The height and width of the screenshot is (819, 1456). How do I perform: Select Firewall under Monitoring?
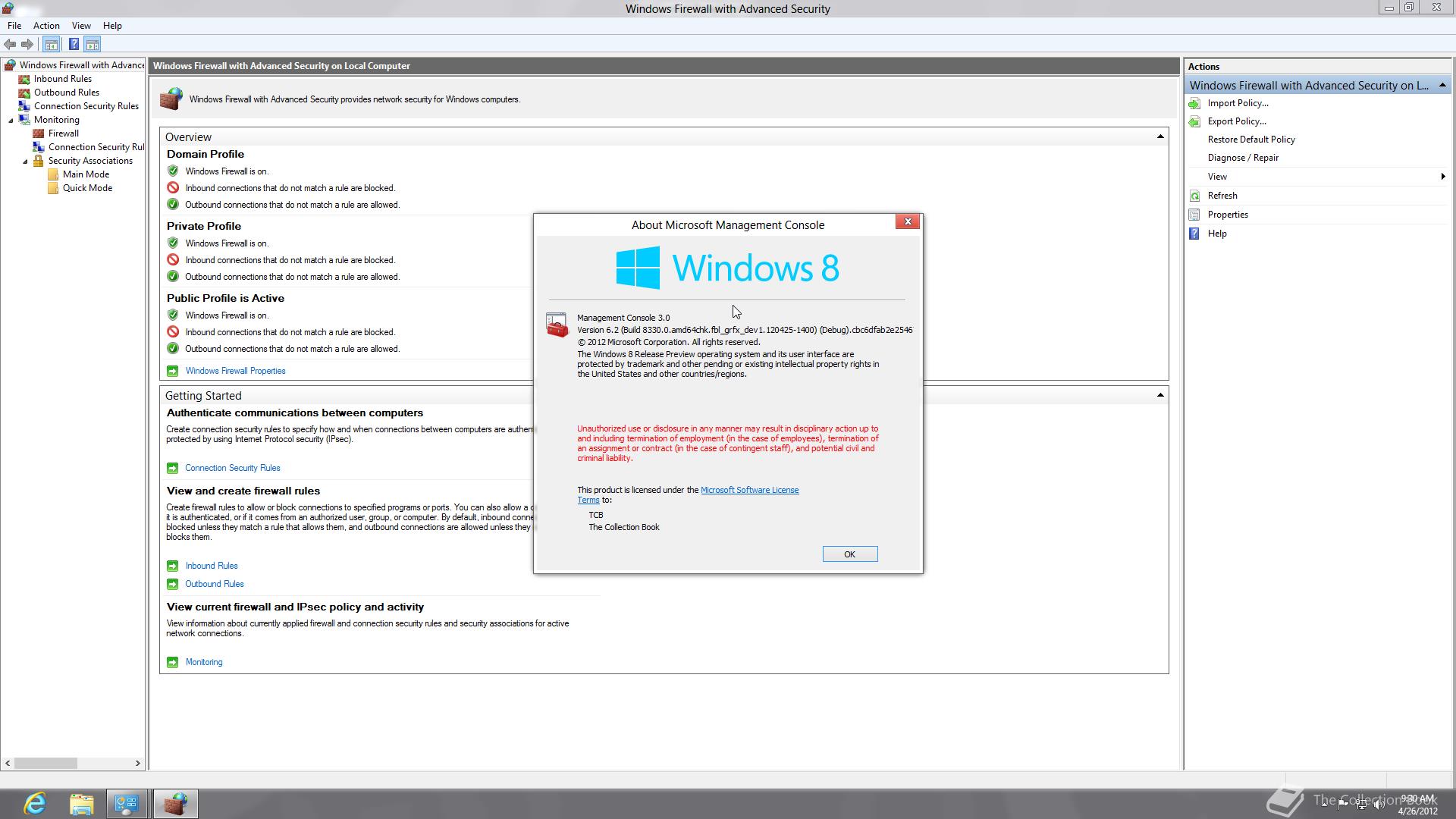click(x=63, y=133)
